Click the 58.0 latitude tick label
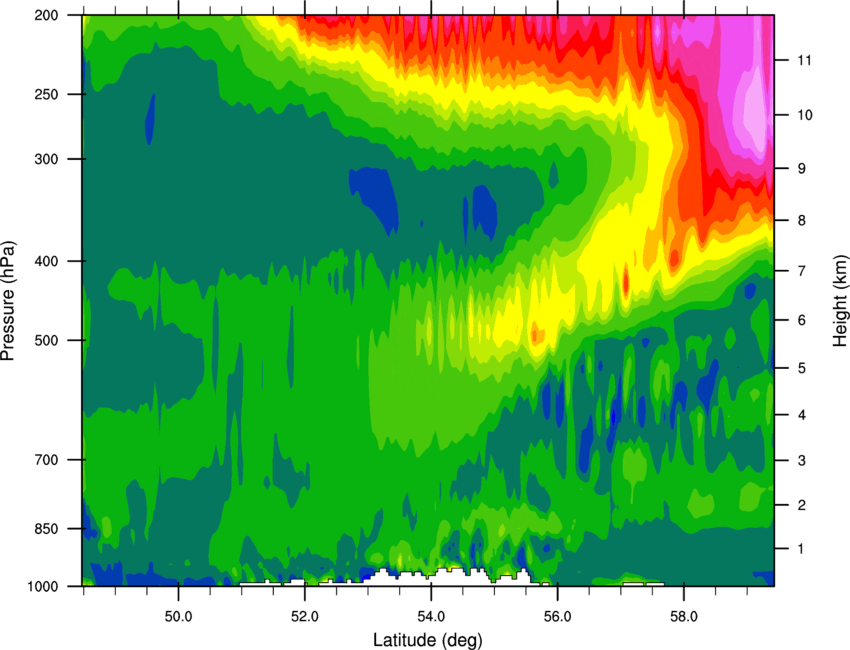 pos(684,616)
